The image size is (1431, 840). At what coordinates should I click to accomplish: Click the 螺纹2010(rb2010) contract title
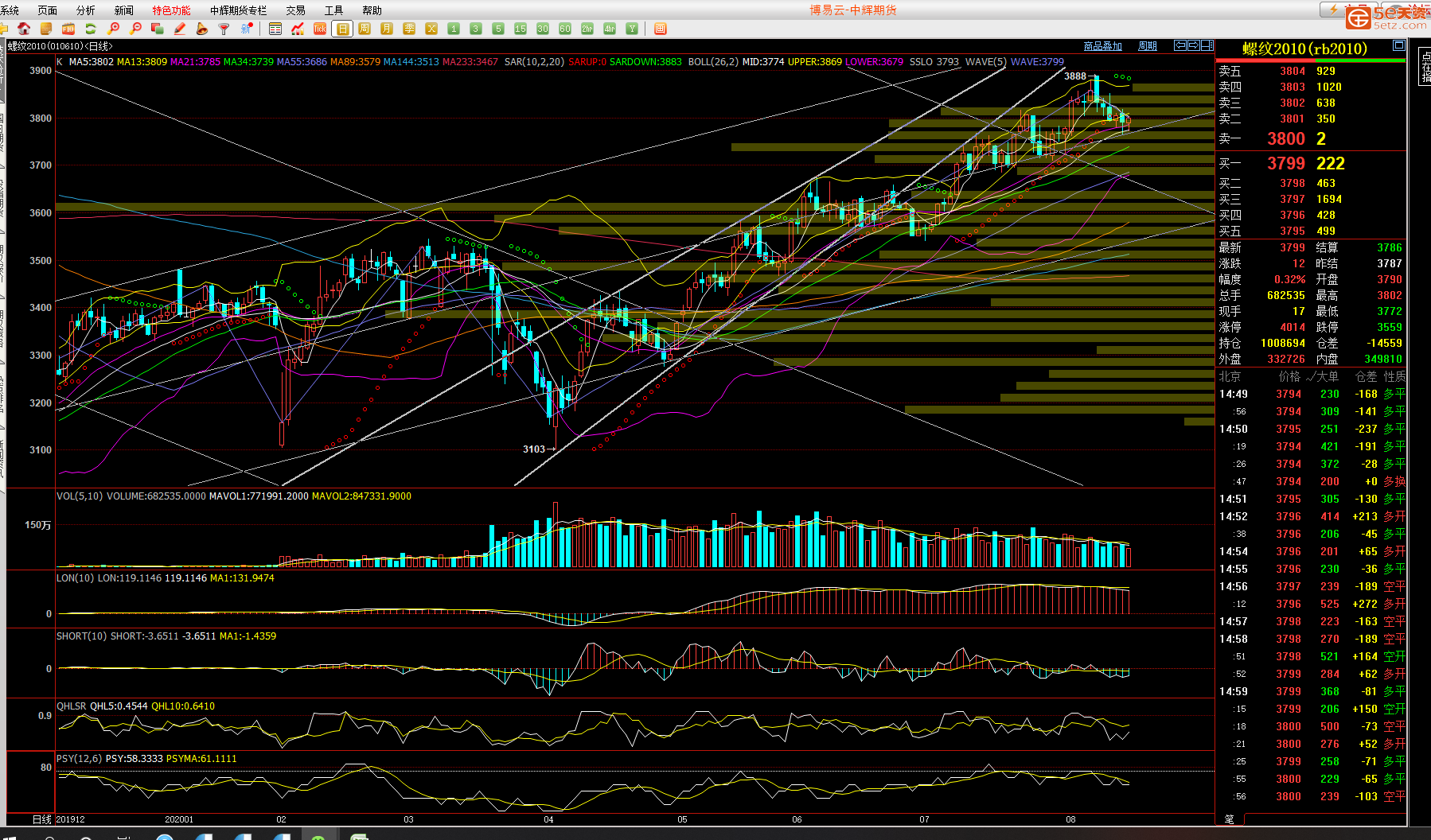click(x=1305, y=49)
